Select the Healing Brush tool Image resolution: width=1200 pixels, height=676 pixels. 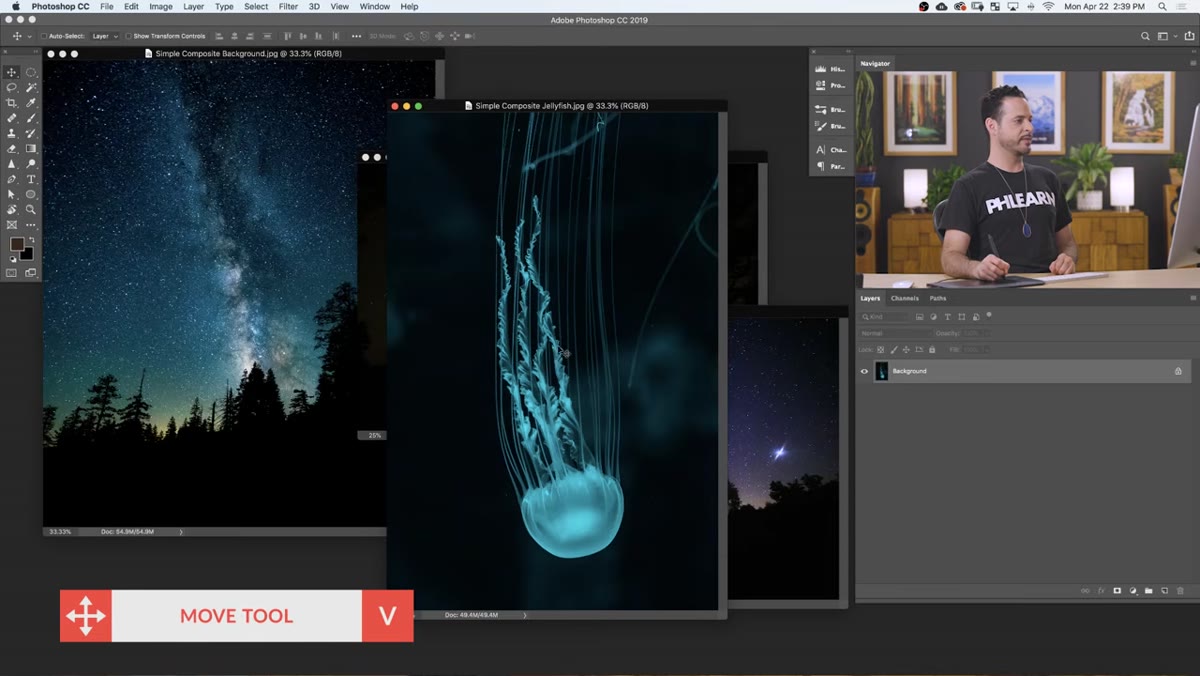pyautogui.click(x=12, y=118)
